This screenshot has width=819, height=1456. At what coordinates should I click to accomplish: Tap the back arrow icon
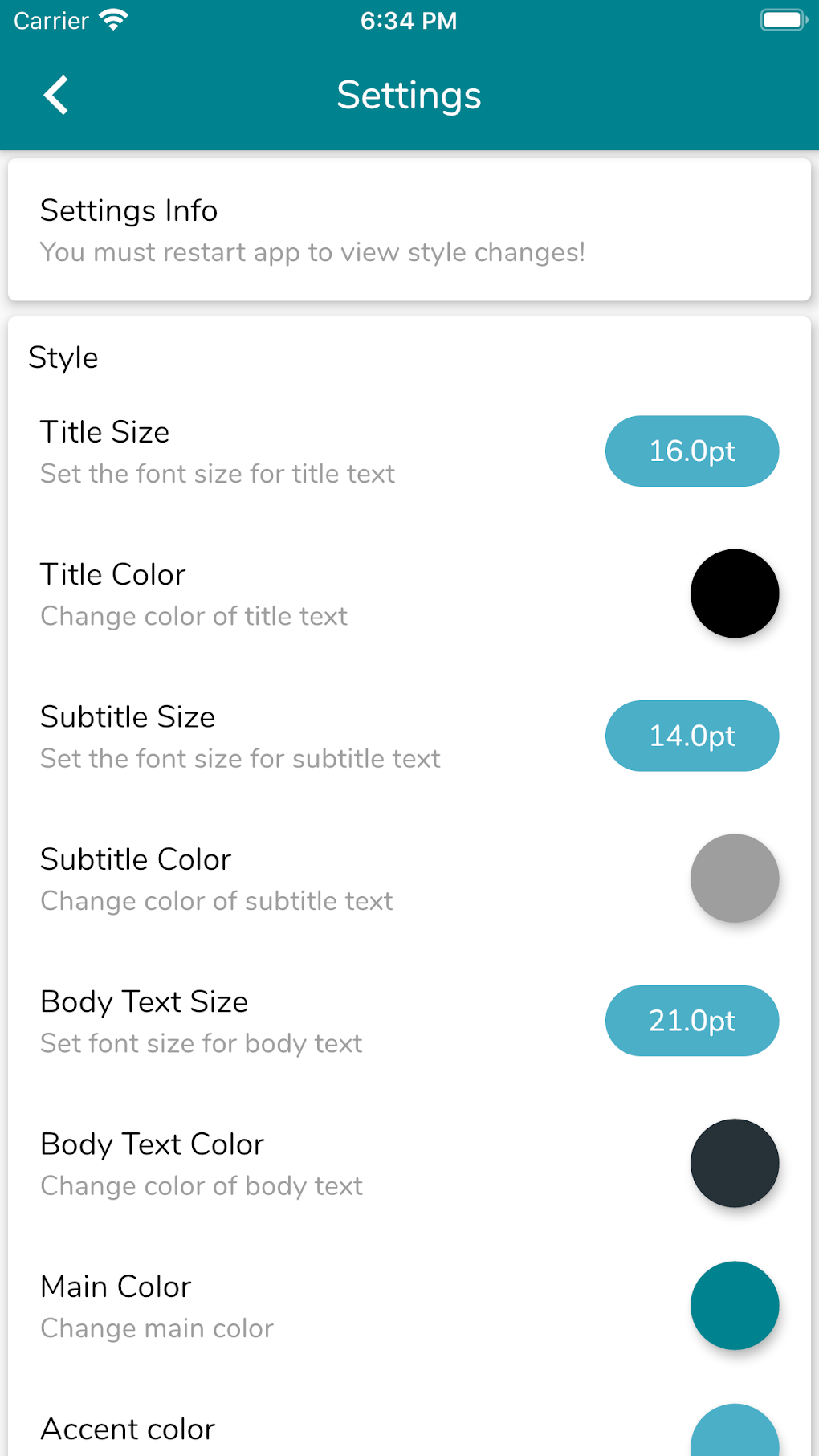click(56, 96)
